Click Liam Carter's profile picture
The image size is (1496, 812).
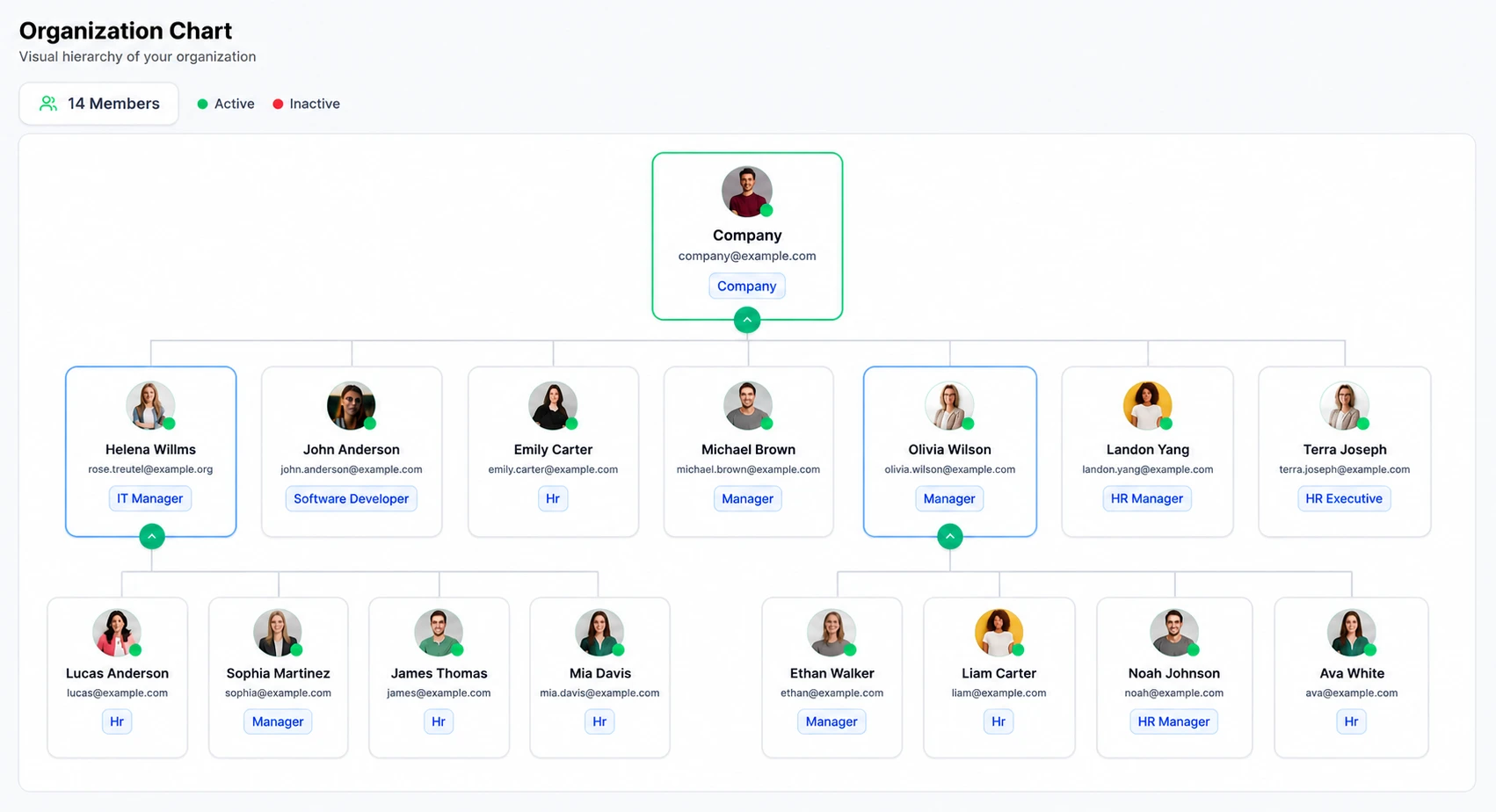coord(999,633)
